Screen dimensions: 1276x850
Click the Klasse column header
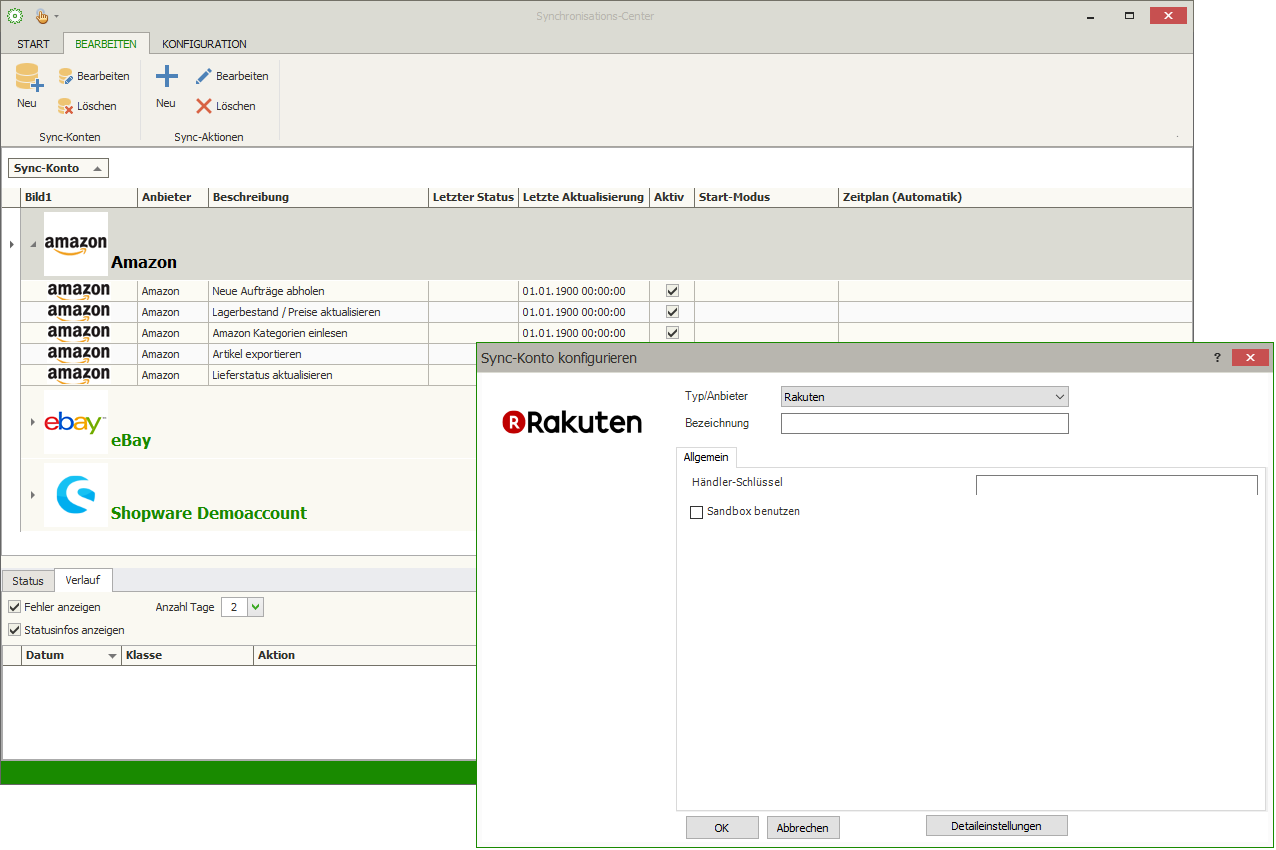click(188, 655)
